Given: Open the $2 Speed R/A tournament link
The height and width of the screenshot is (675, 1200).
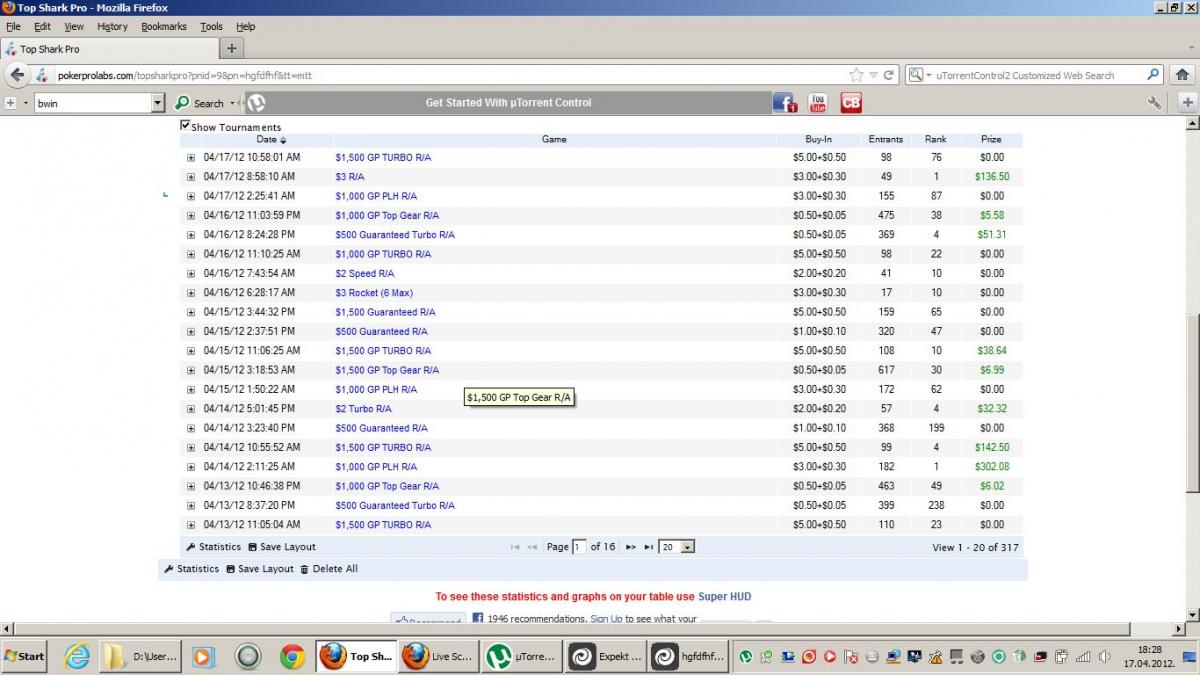Looking at the screenshot, I should (x=365, y=274).
